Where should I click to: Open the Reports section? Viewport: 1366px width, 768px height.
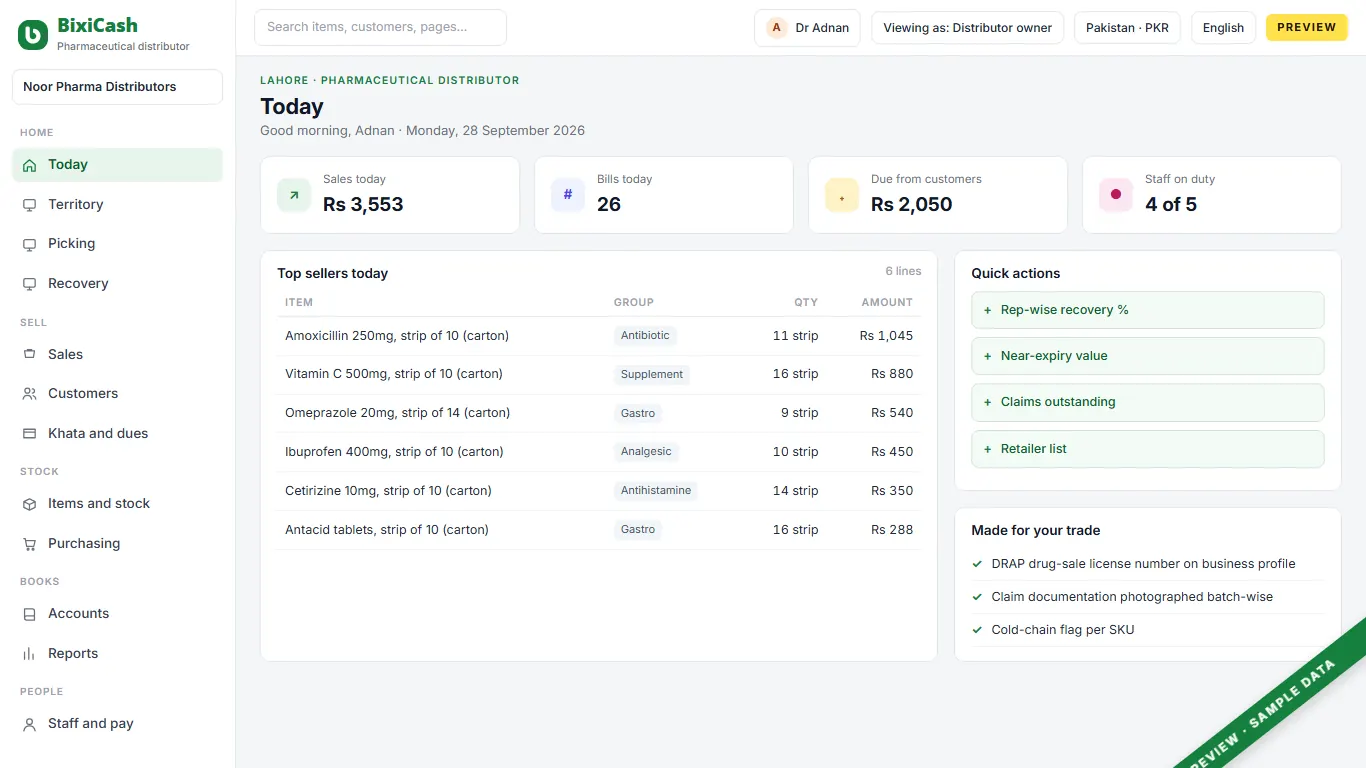pyautogui.click(x=117, y=654)
